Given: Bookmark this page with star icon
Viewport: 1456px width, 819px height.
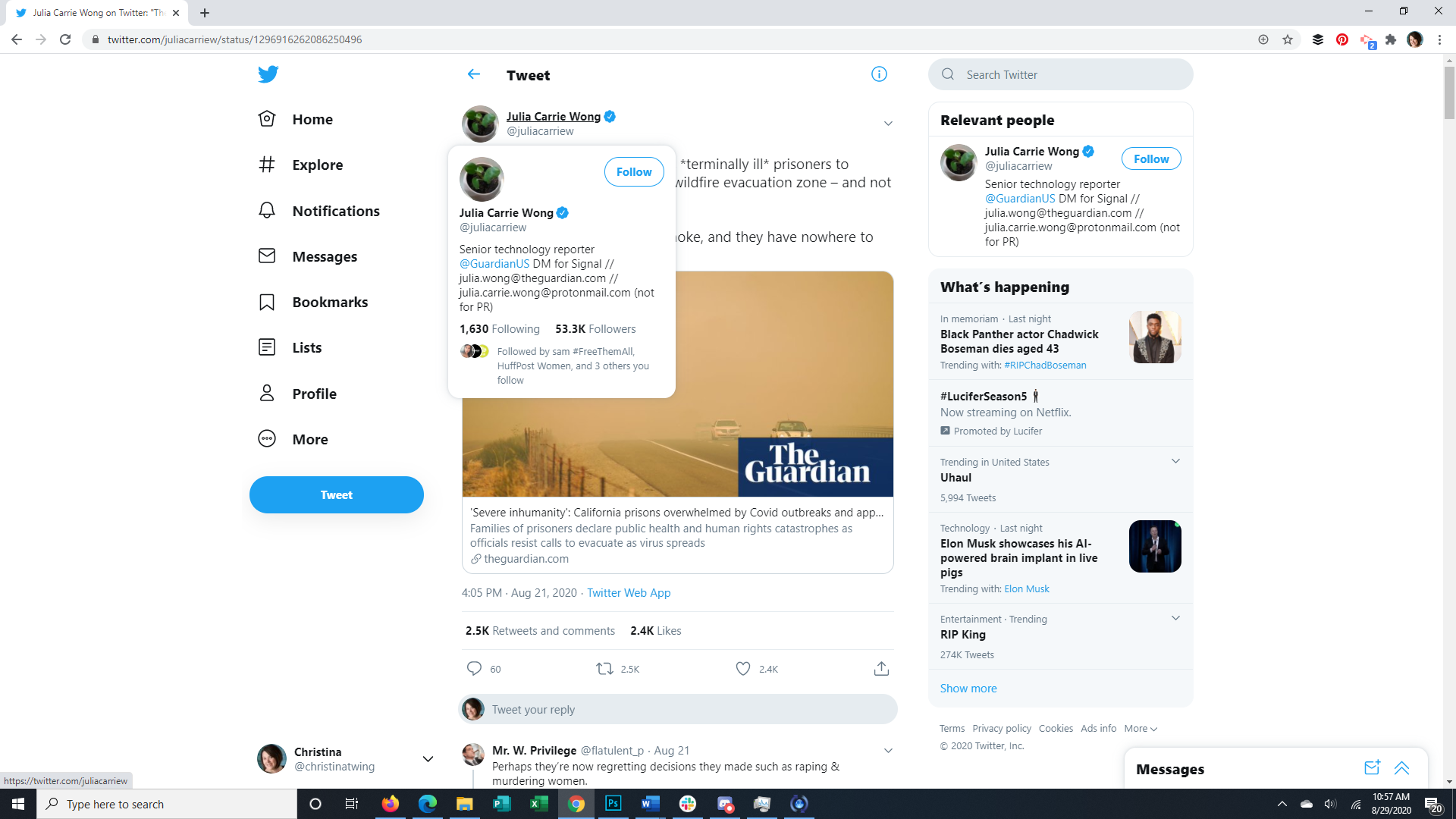Looking at the screenshot, I should pos(1288,39).
